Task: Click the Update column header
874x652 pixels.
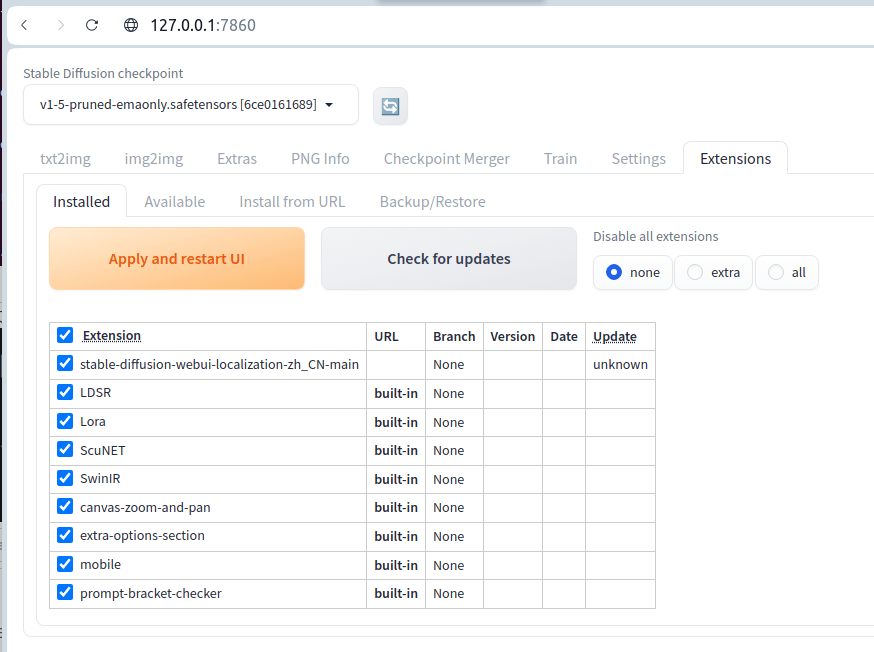Action: (x=614, y=337)
